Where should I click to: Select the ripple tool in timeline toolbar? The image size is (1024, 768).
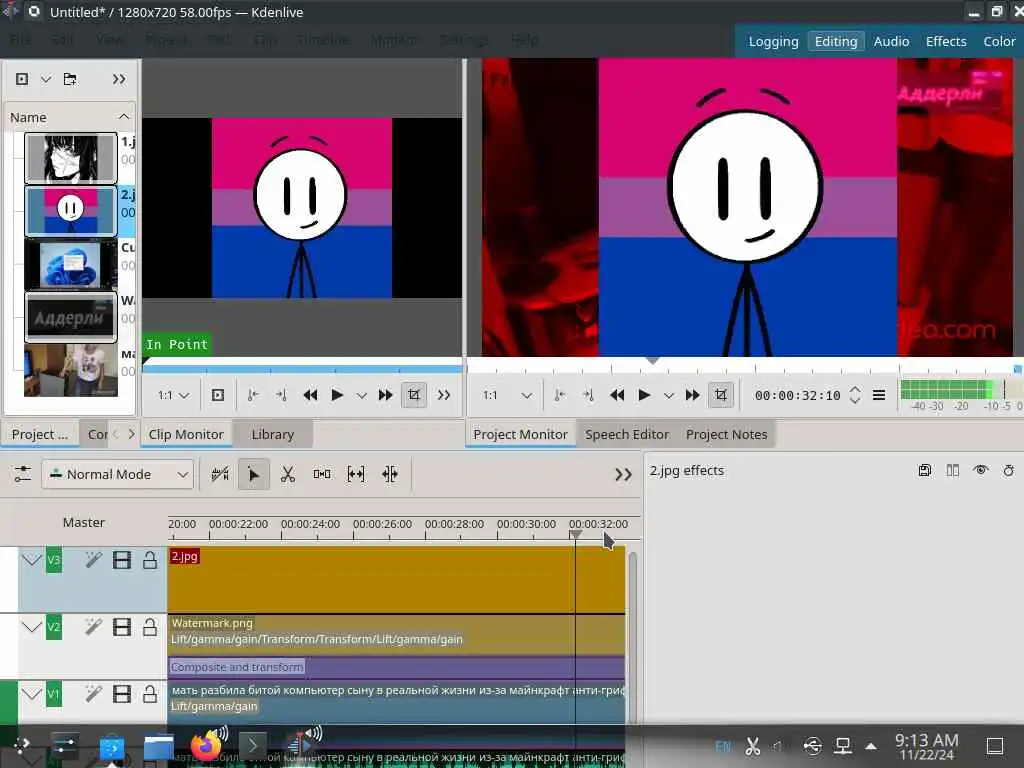click(x=390, y=474)
